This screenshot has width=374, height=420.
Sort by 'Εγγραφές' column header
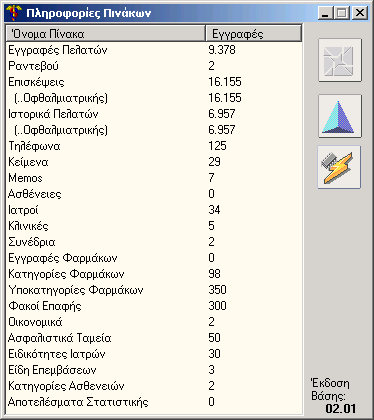[253, 34]
